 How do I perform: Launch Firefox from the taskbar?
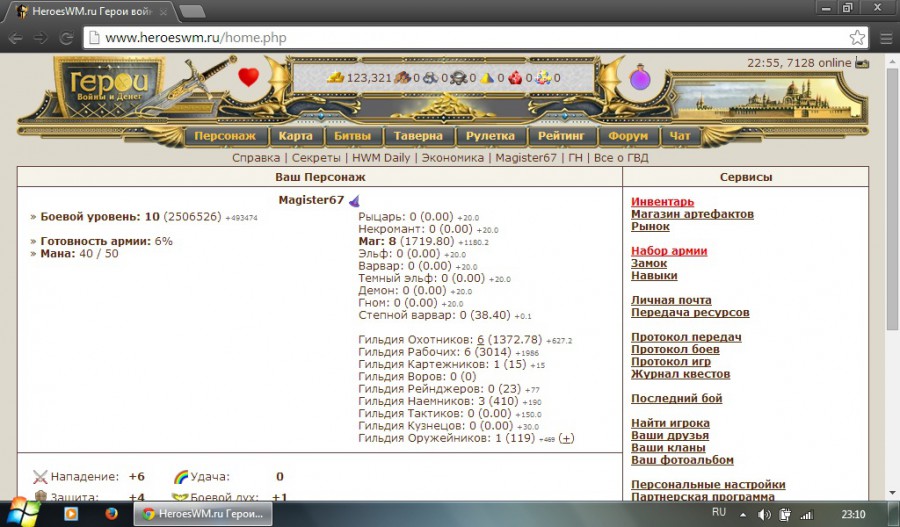[111, 513]
